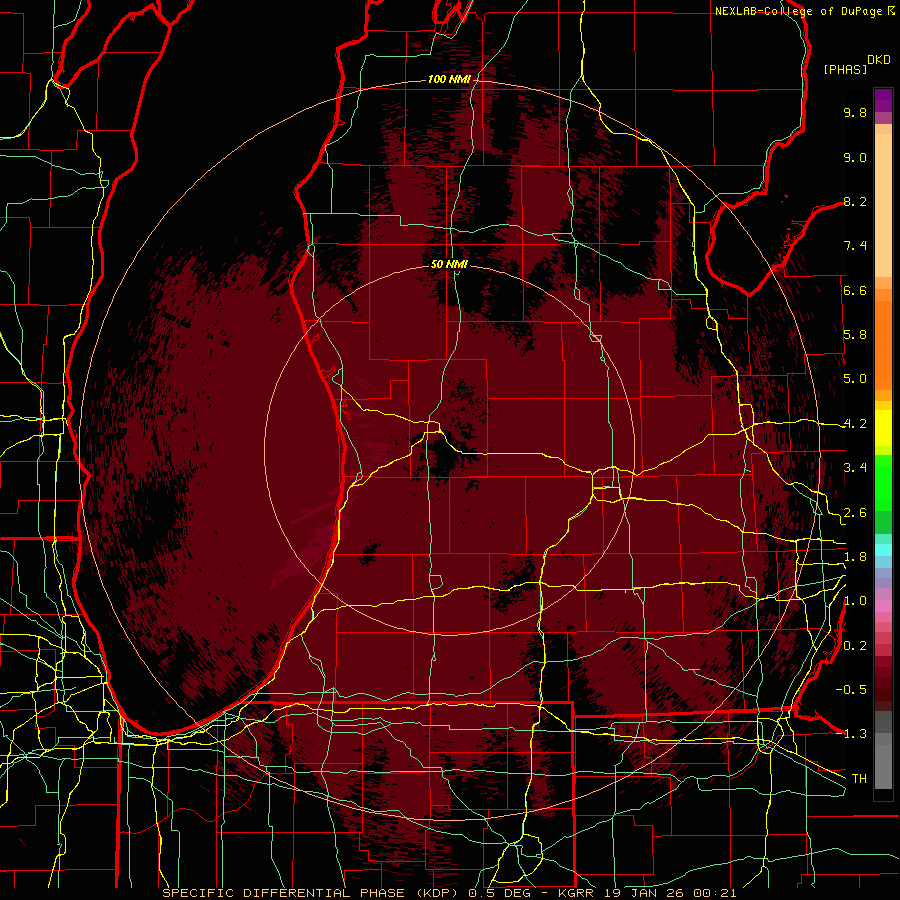Click the 5.0 scale value
This screenshot has height=900, width=900.
(855, 379)
